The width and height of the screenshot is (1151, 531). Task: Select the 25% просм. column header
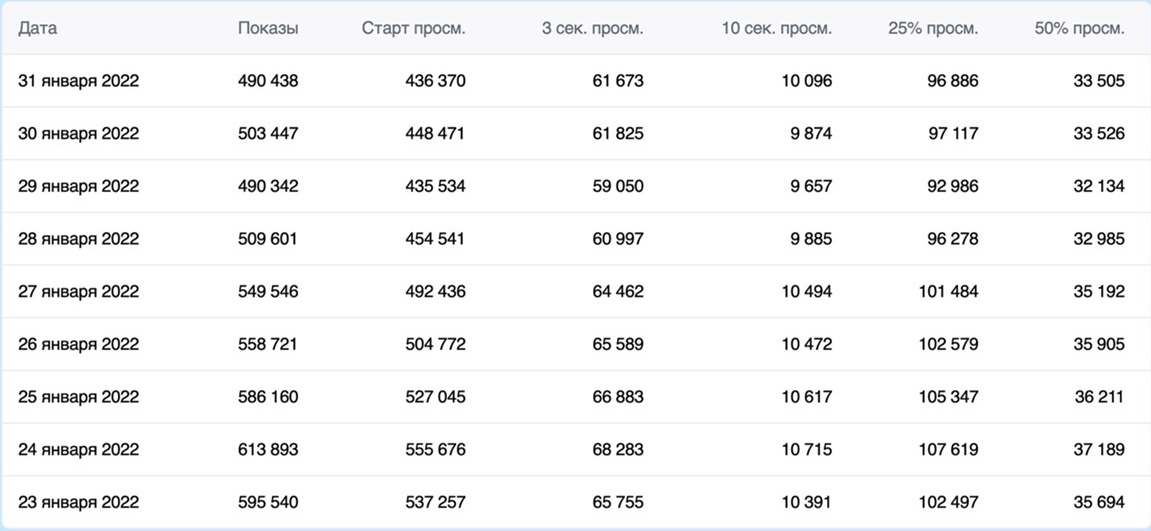(933, 29)
